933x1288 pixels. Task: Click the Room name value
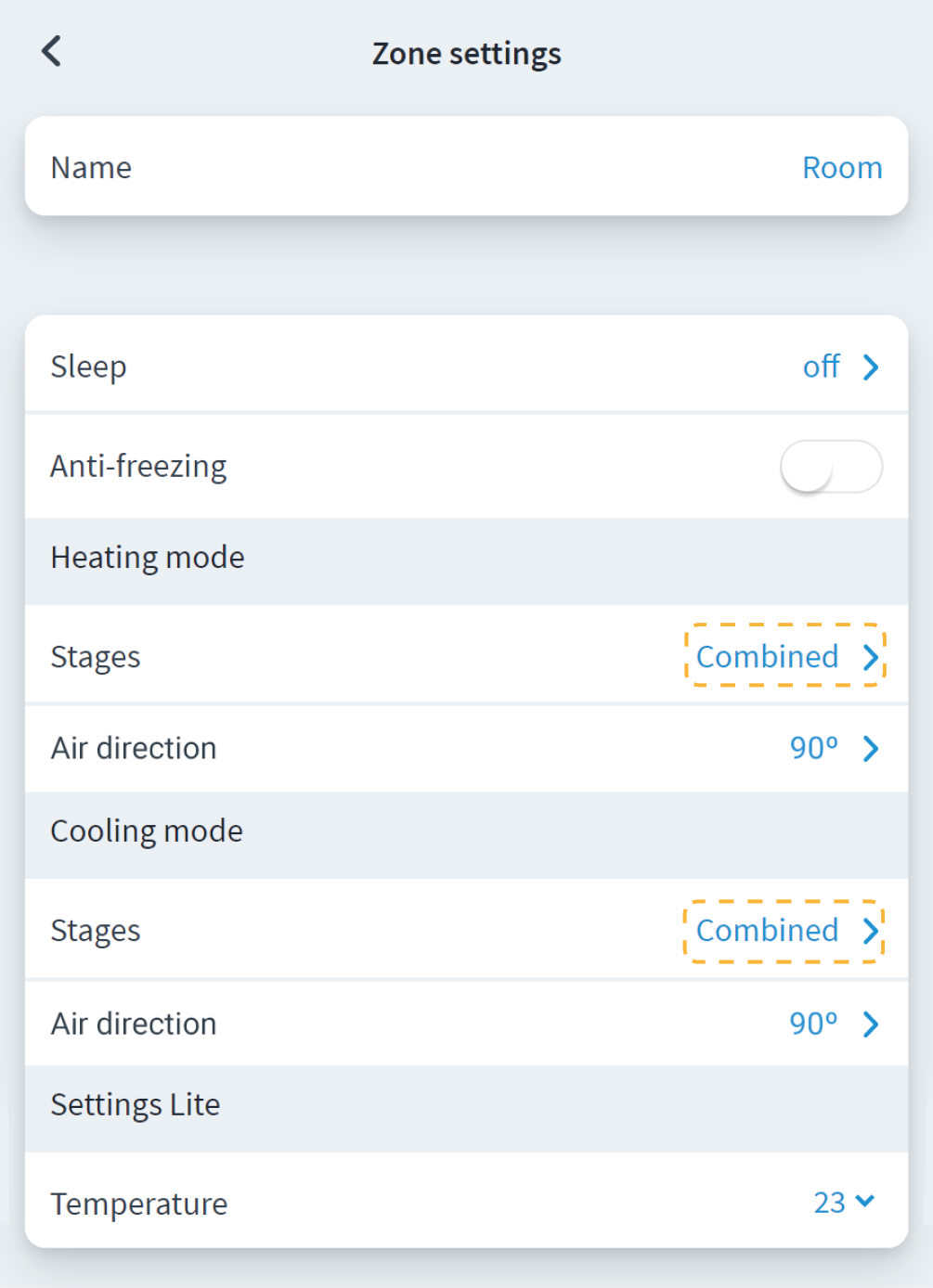pos(842,168)
